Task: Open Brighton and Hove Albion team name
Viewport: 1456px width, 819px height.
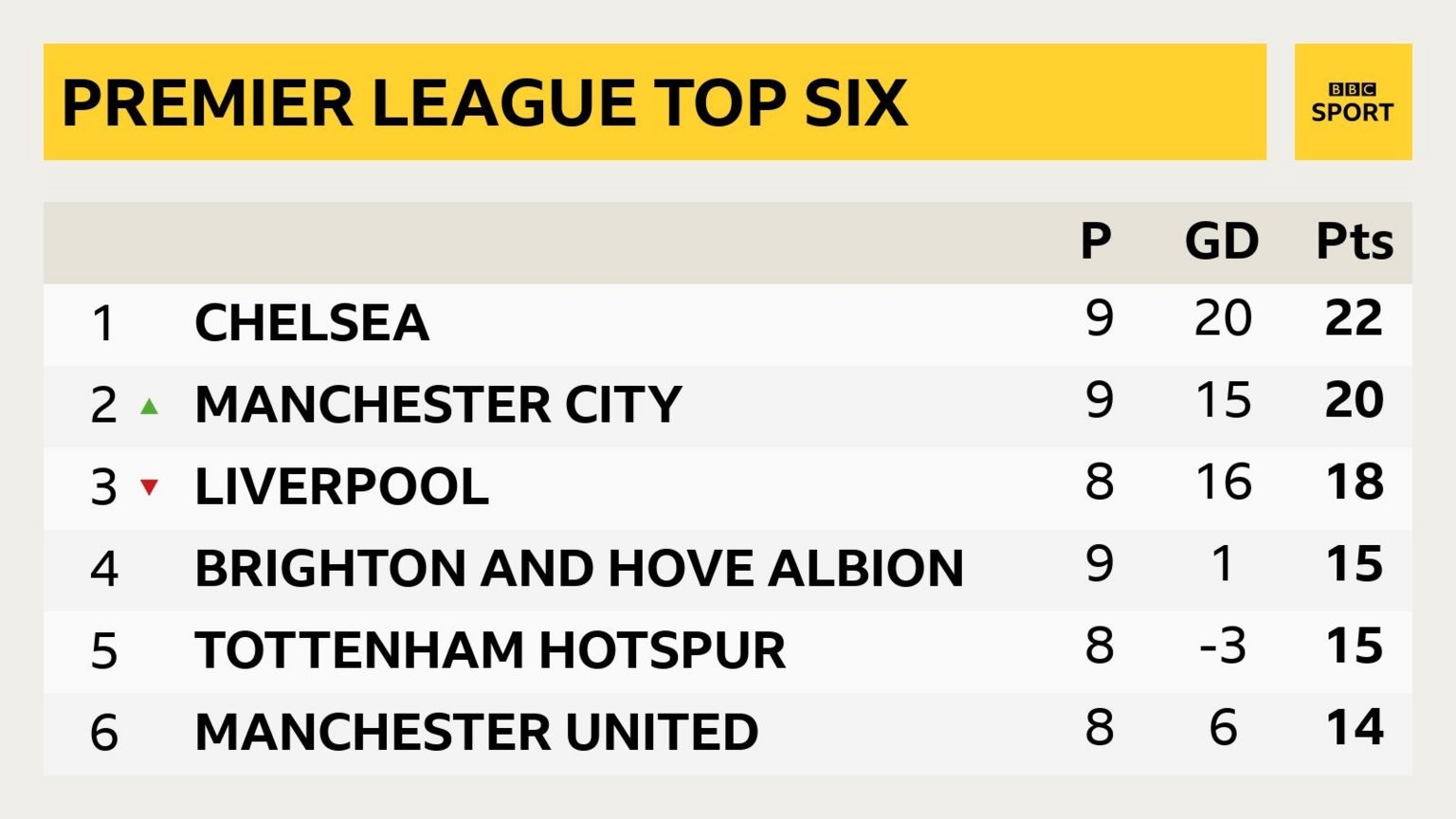Action: [x=578, y=569]
